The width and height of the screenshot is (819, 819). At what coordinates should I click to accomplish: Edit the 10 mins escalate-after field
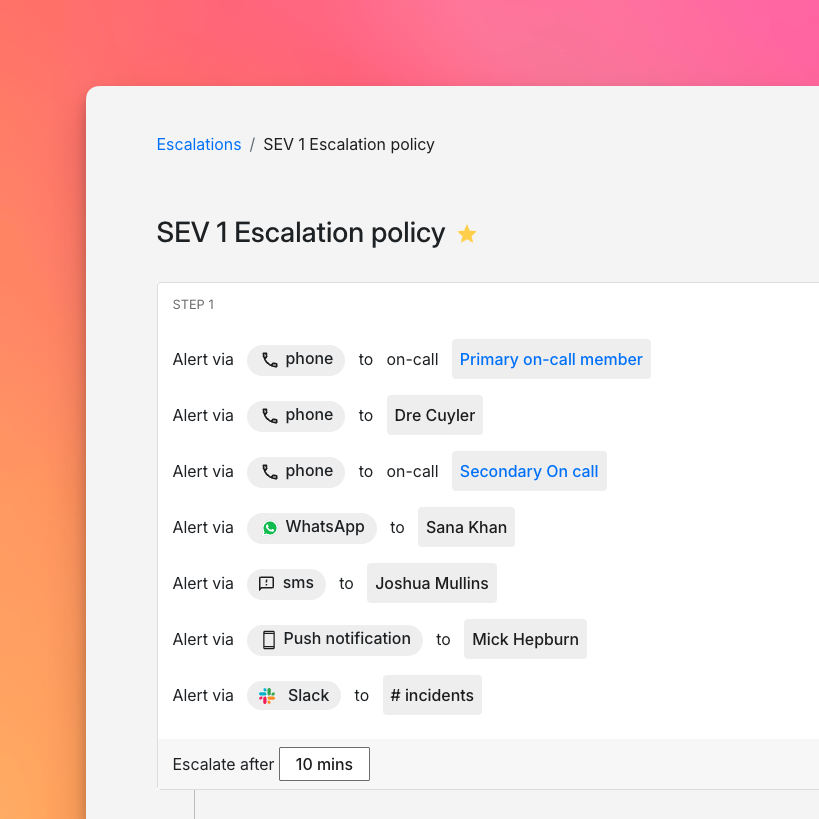coord(324,763)
